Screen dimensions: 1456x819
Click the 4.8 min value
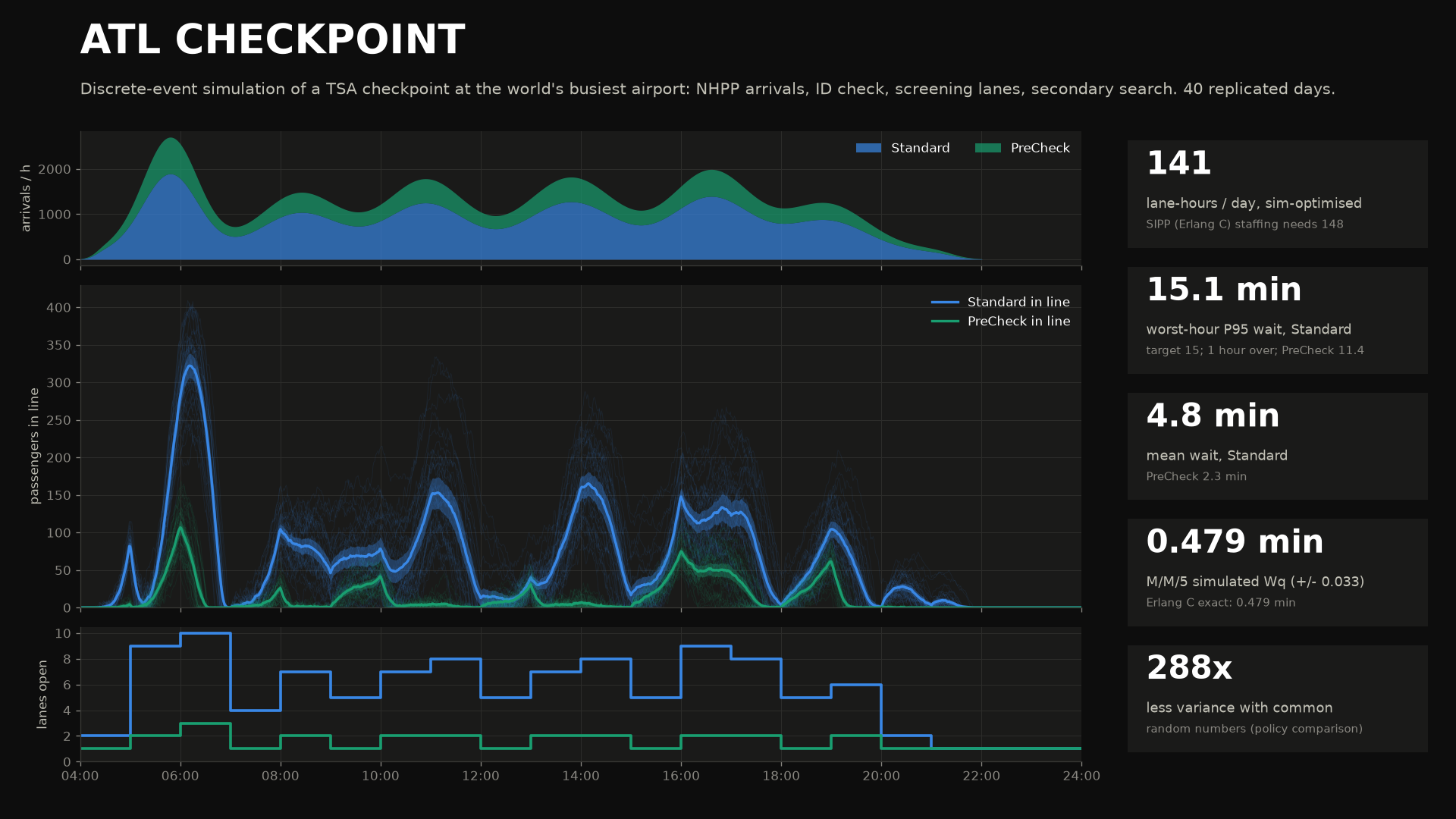click(1213, 416)
